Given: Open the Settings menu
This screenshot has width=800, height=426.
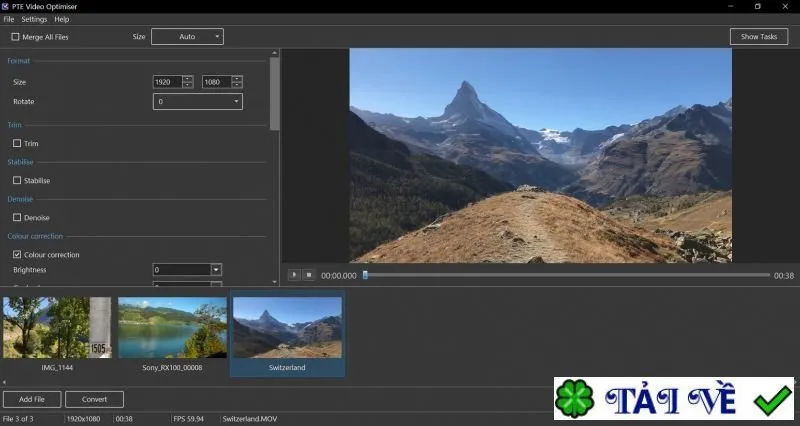Looking at the screenshot, I should pyautogui.click(x=34, y=19).
